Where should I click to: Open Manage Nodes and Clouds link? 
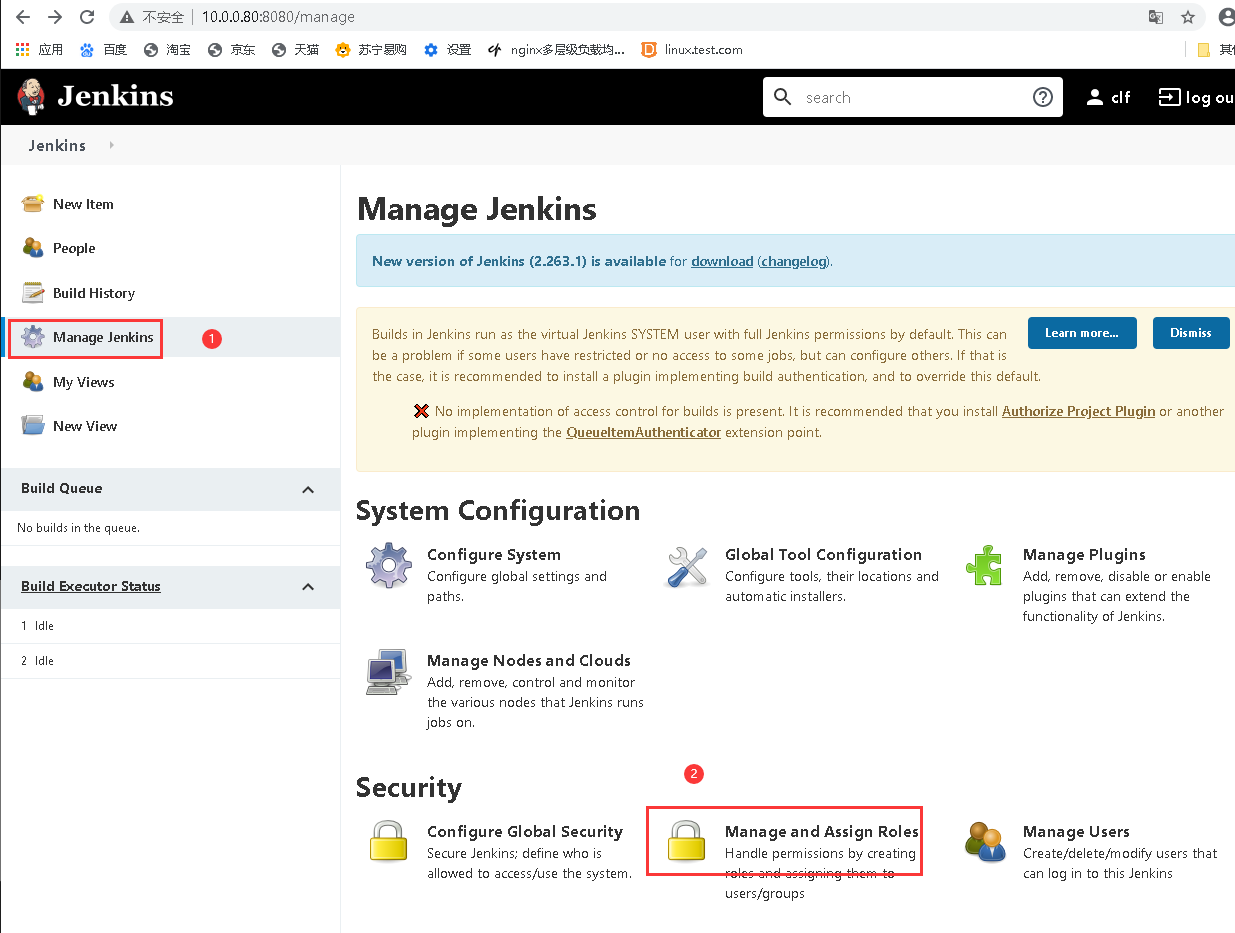pyautogui.click(x=529, y=661)
